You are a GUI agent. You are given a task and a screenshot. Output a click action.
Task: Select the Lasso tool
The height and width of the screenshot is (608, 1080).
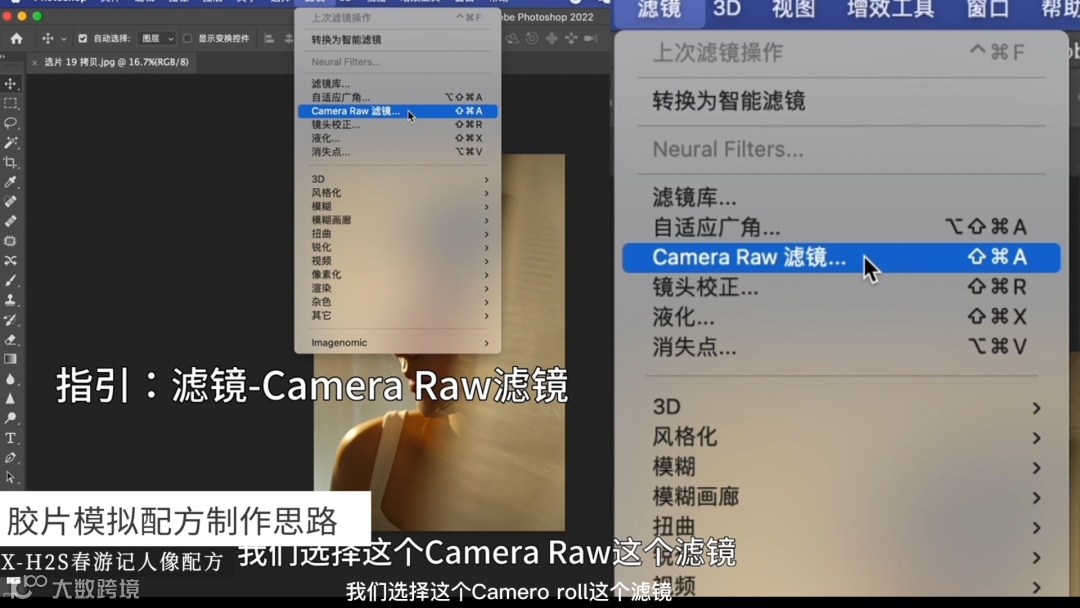point(10,123)
